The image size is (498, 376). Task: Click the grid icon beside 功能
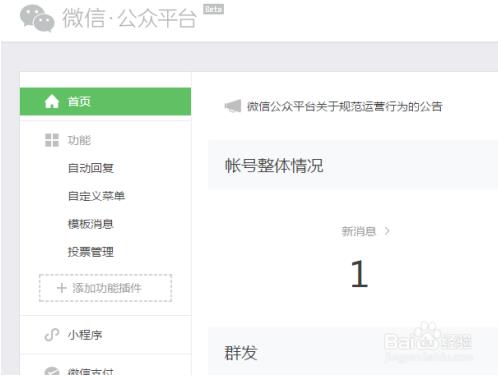coord(52,140)
